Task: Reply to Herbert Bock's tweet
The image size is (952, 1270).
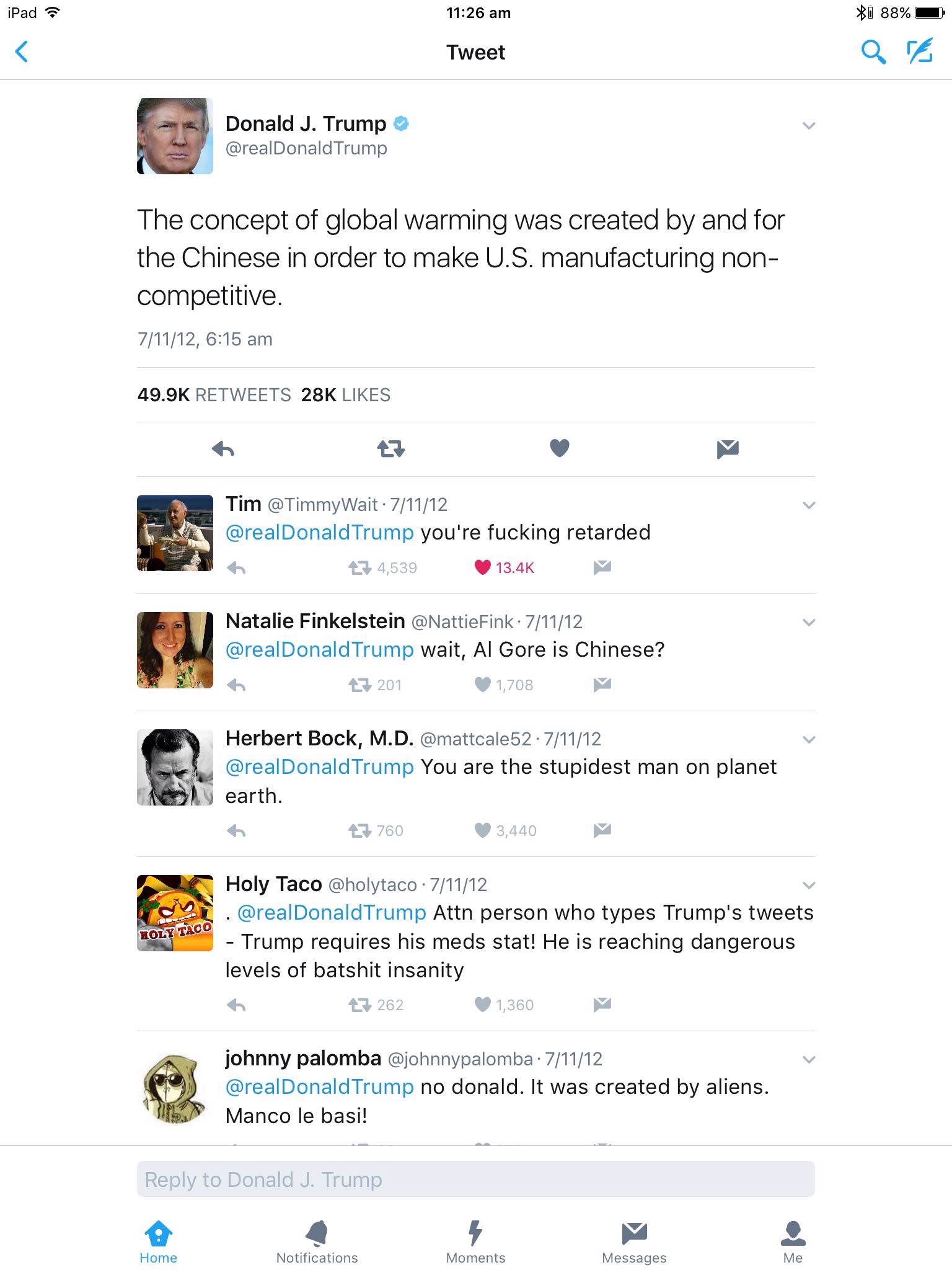Action: coord(236,830)
